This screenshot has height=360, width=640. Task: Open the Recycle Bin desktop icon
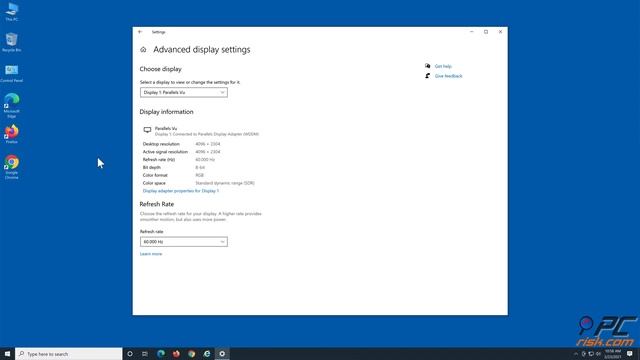pyautogui.click(x=11, y=42)
